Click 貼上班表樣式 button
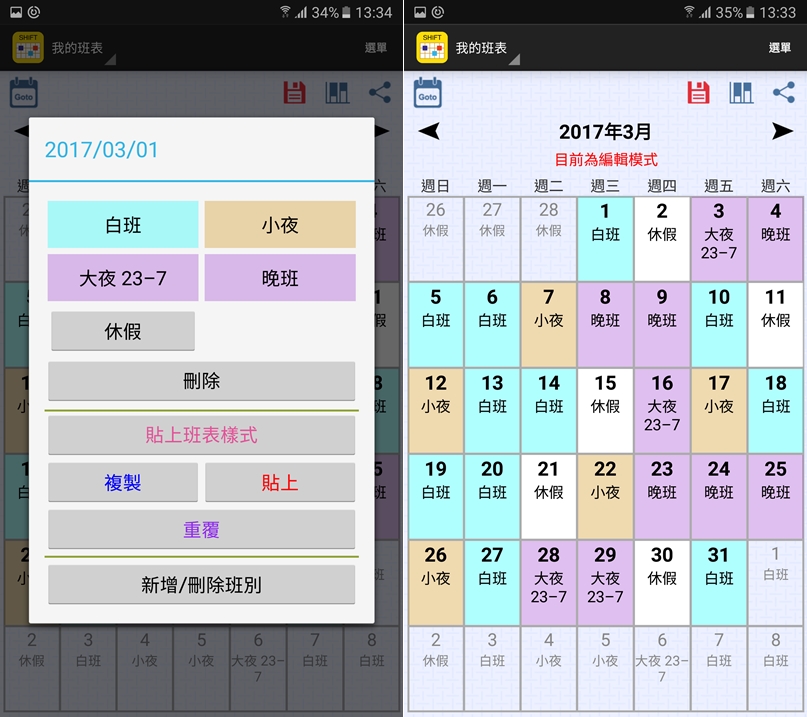 [201, 435]
